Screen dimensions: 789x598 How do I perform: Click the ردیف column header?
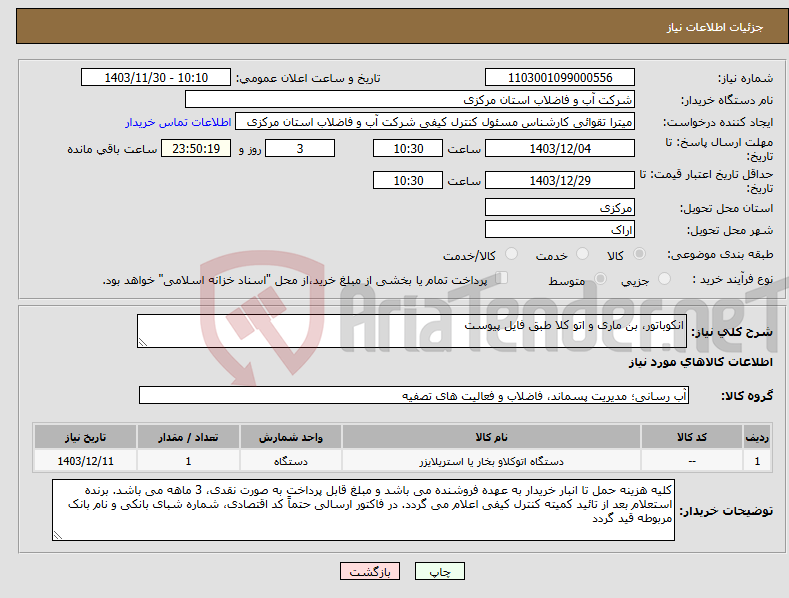tap(757, 437)
